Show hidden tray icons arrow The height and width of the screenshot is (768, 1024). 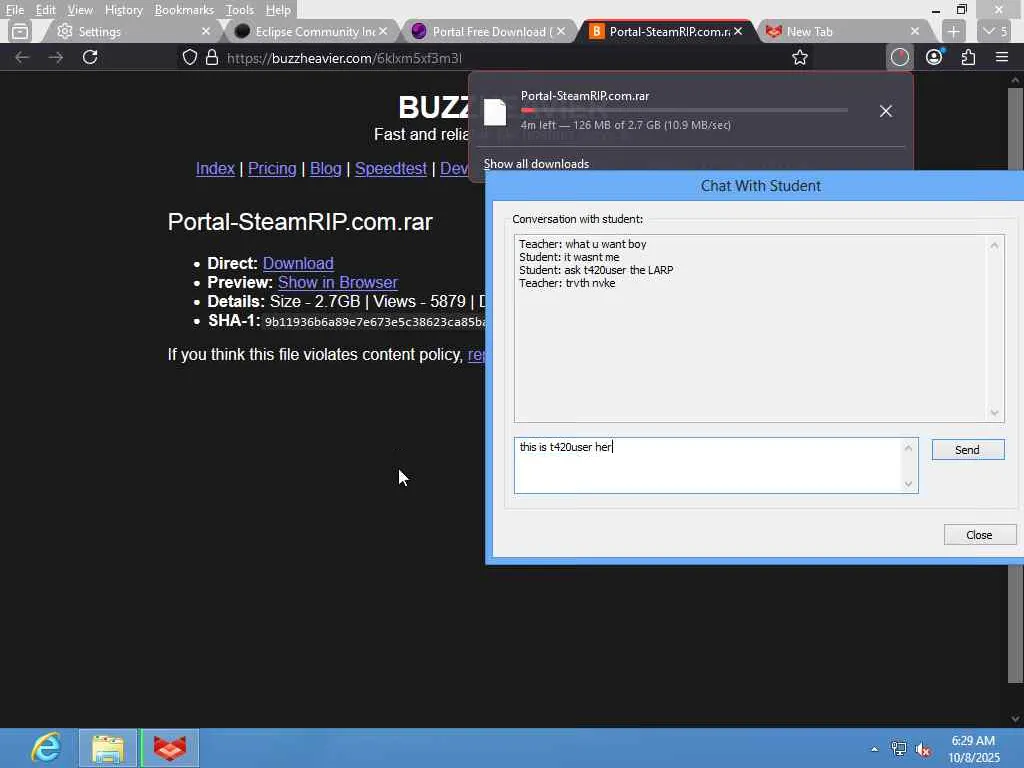pyautogui.click(x=874, y=749)
